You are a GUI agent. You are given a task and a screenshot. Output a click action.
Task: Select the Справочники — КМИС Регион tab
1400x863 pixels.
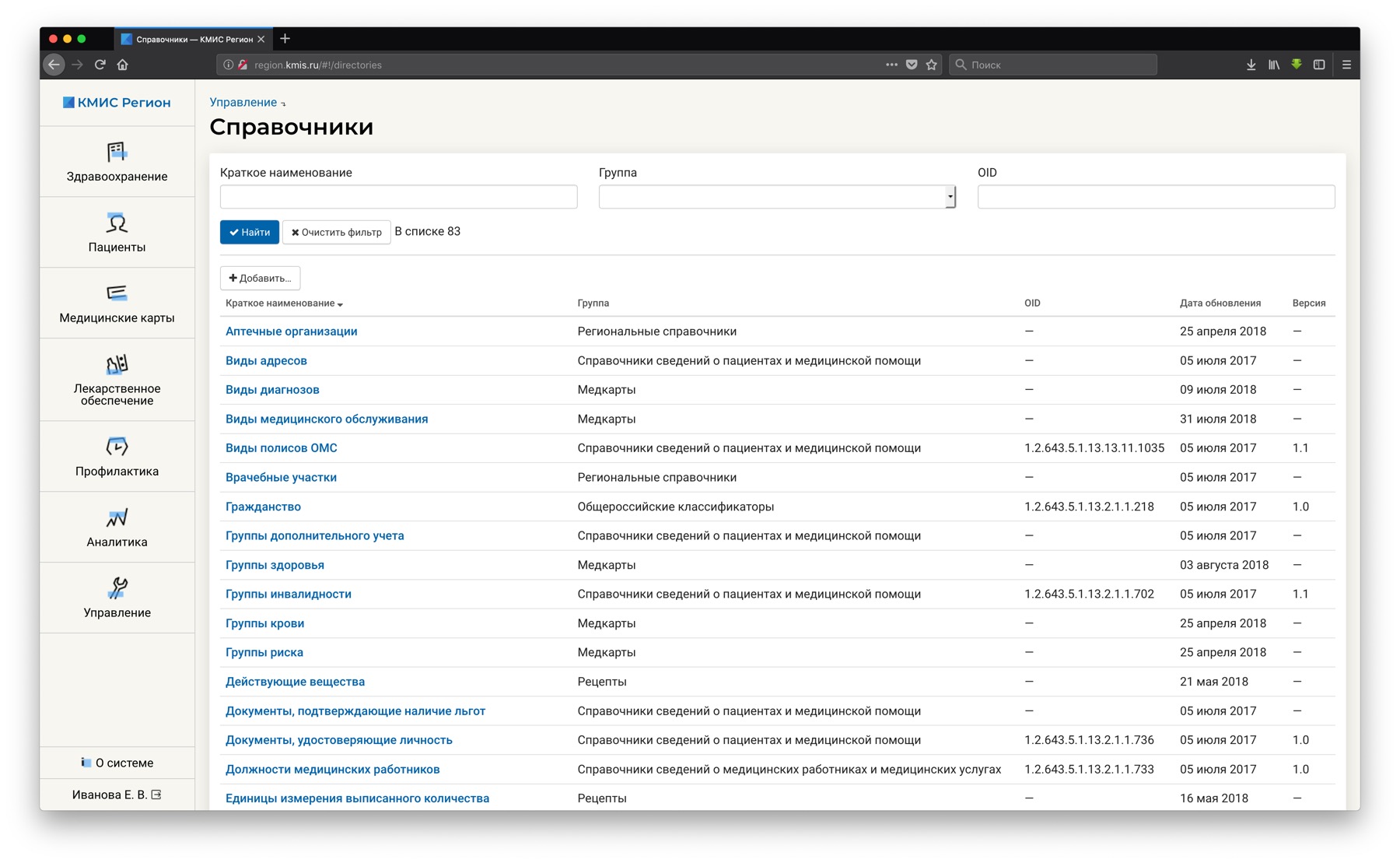pyautogui.click(x=193, y=39)
